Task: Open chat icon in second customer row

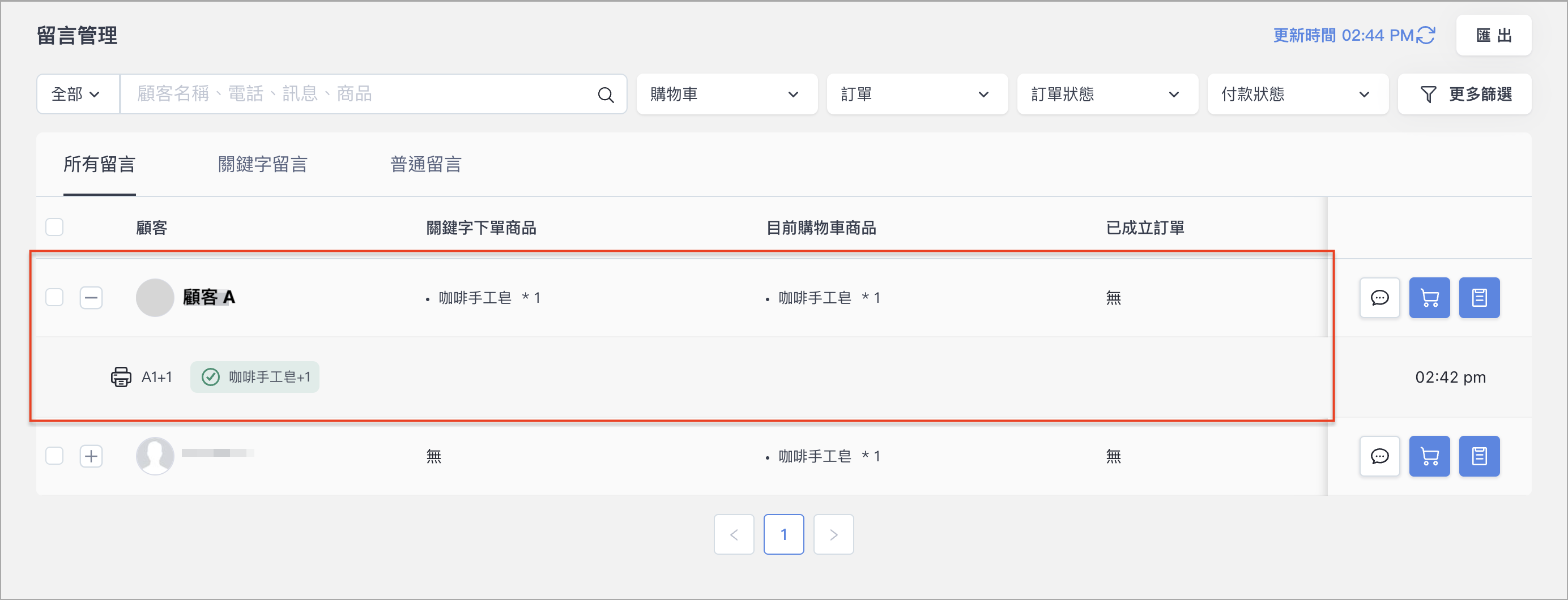Action: pyautogui.click(x=1379, y=456)
